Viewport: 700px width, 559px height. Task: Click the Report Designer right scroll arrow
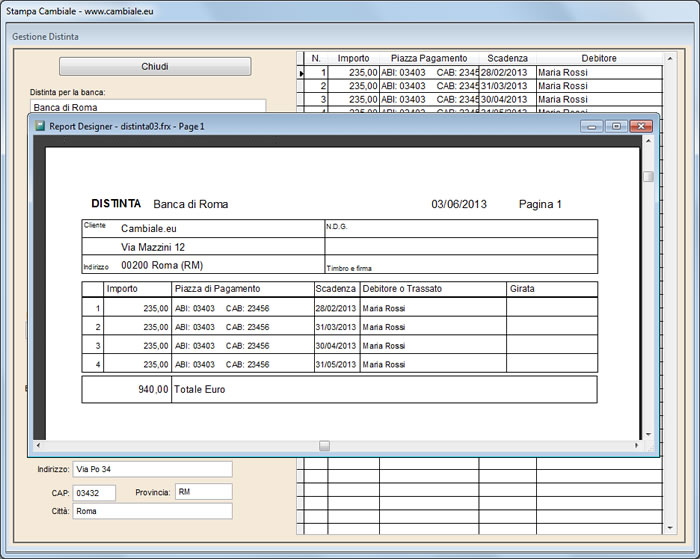(x=636, y=445)
